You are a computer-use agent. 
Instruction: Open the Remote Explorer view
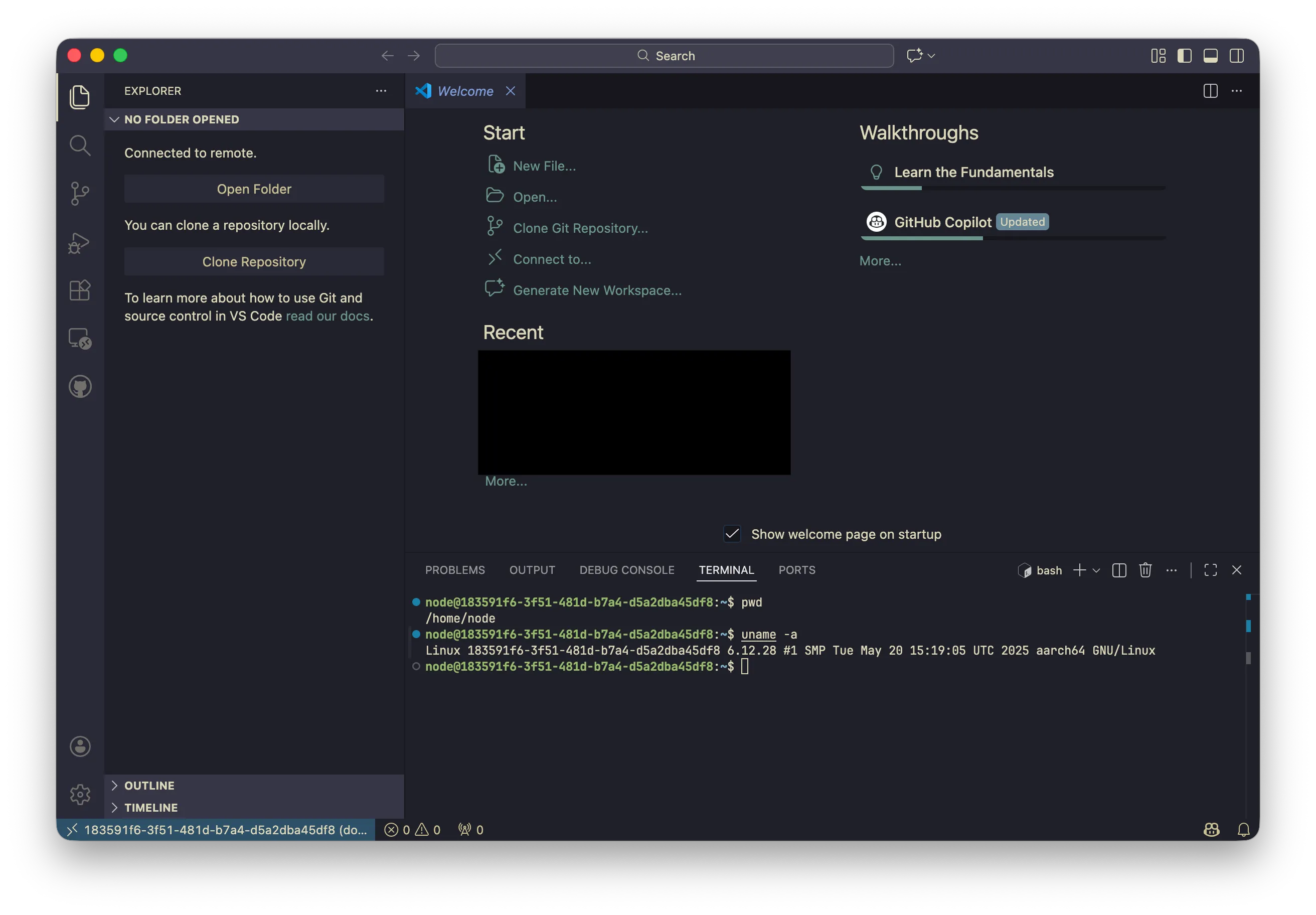pos(80,338)
